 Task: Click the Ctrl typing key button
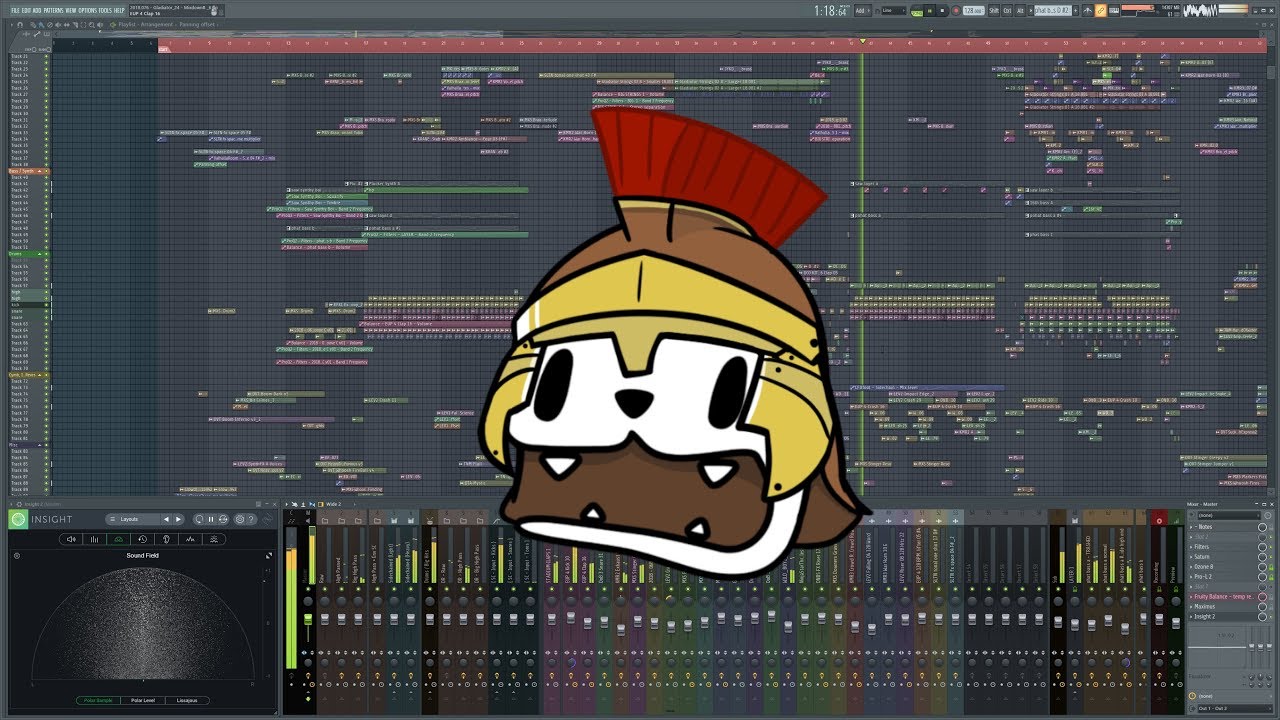(1007, 10)
